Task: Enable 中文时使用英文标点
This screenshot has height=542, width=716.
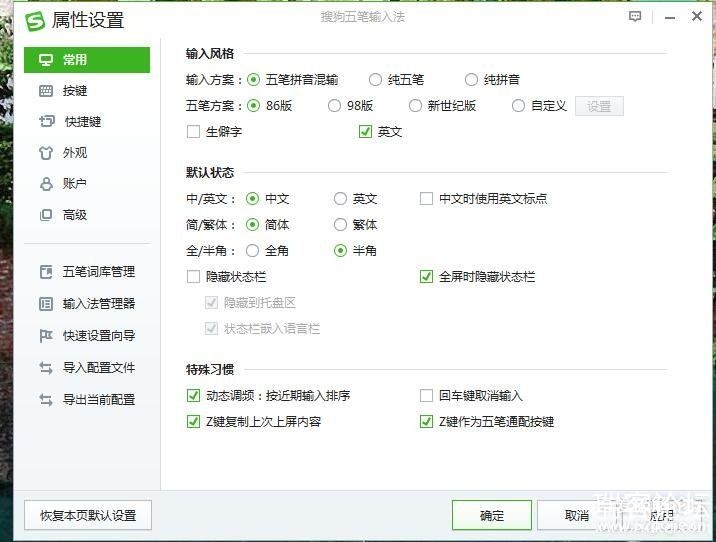Action: pyautogui.click(x=426, y=199)
